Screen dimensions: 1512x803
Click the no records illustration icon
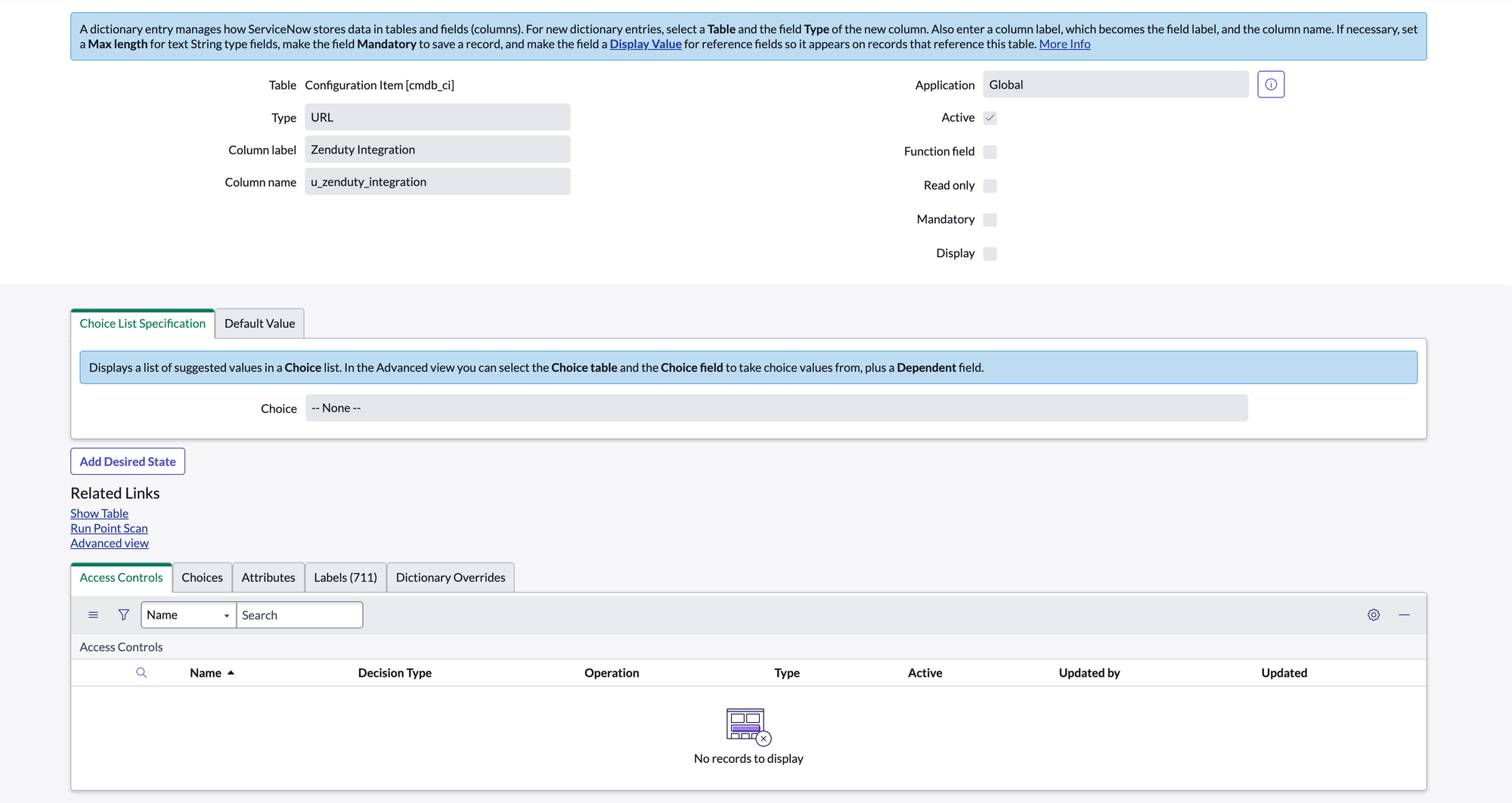pyautogui.click(x=748, y=727)
